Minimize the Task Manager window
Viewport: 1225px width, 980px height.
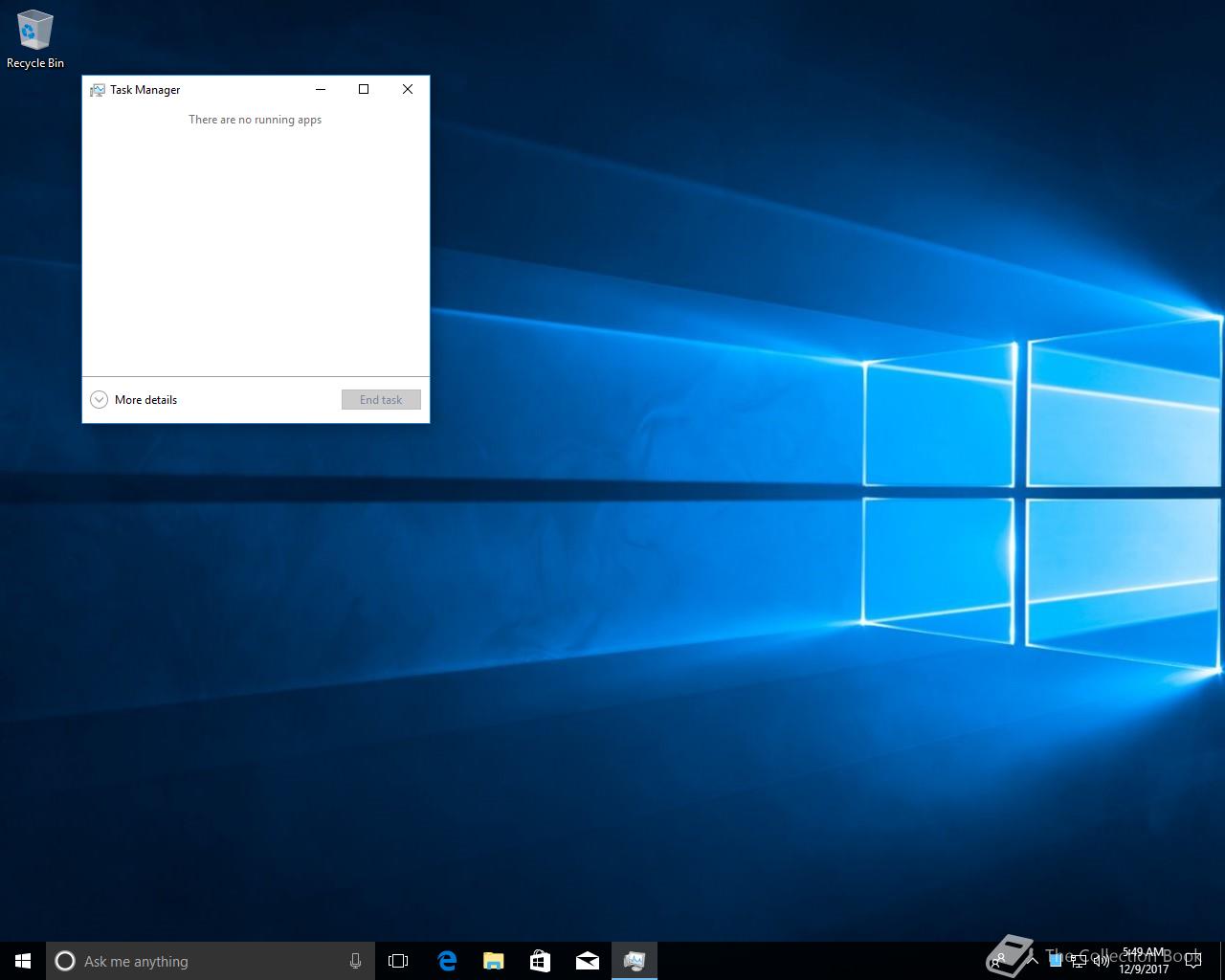pyautogui.click(x=321, y=89)
